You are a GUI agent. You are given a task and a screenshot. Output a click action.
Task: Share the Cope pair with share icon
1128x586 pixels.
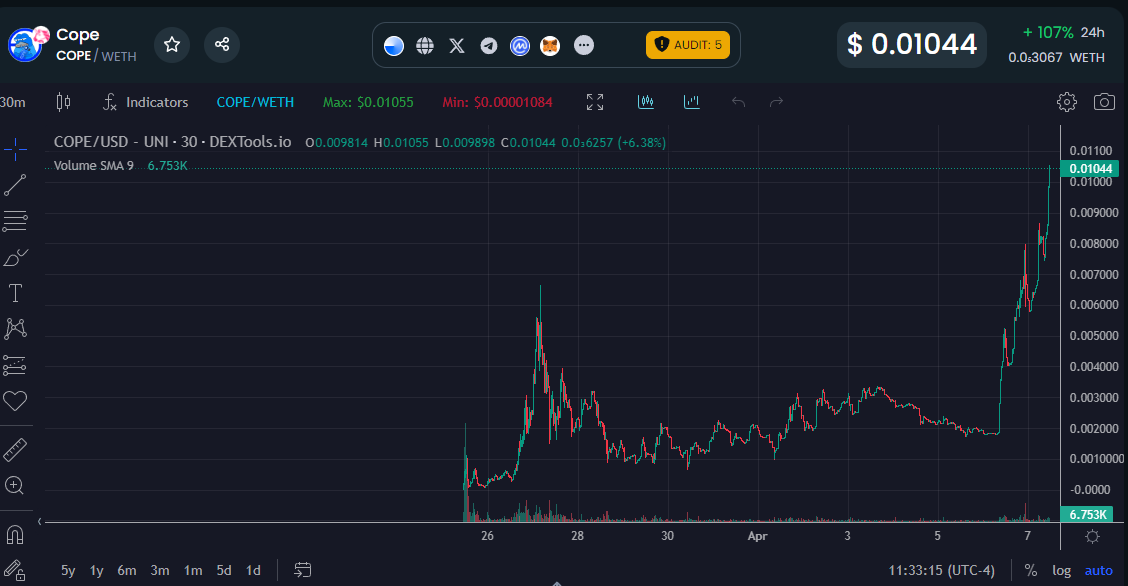click(x=222, y=45)
